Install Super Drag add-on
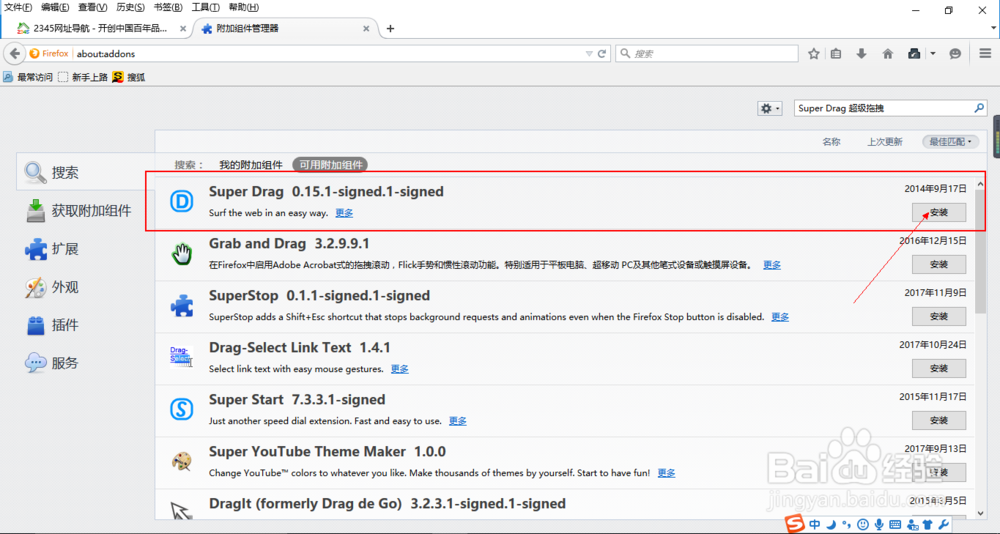Viewport: 1000px width, 534px height. pyautogui.click(x=939, y=212)
